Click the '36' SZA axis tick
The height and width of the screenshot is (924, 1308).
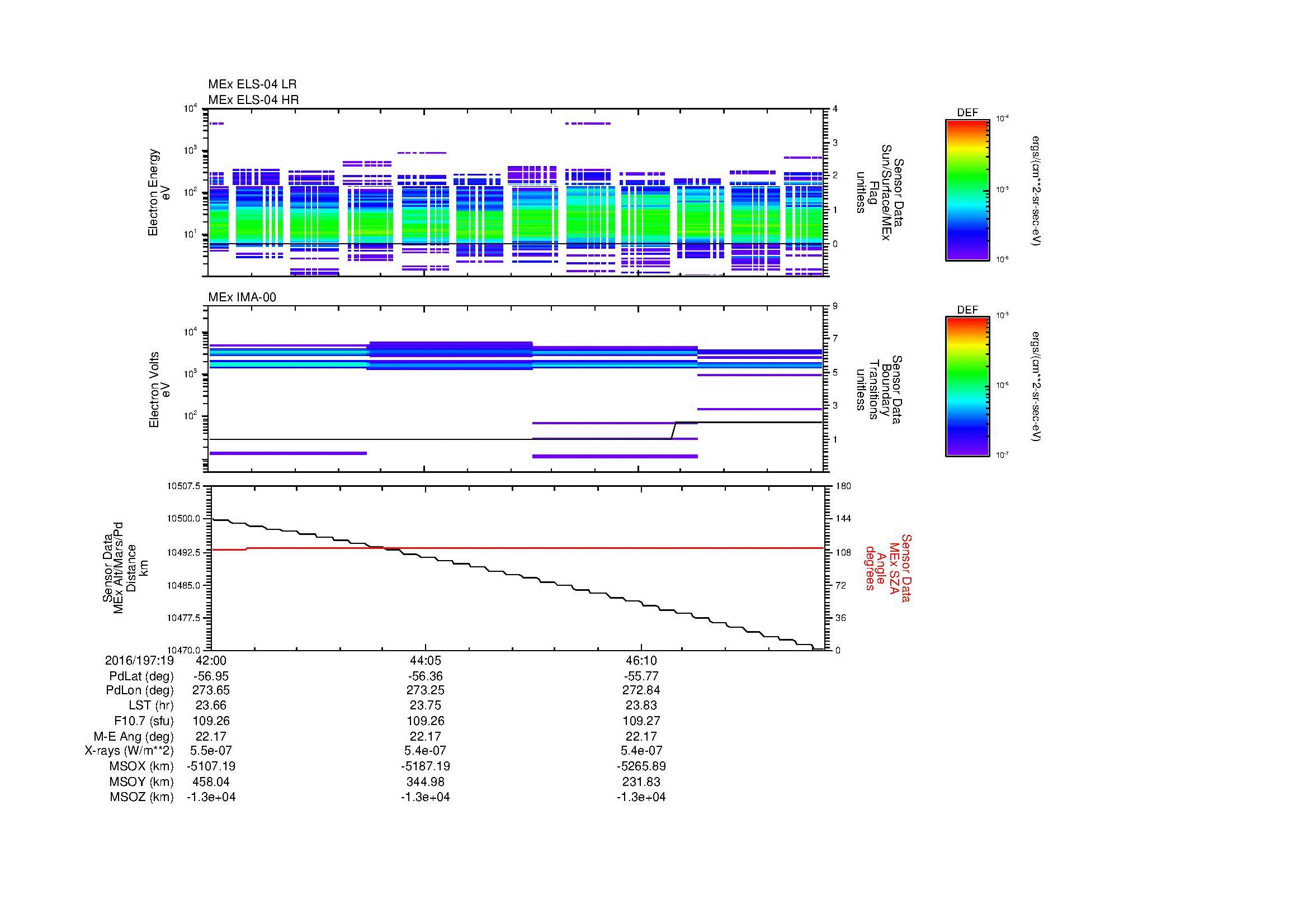tap(840, 618)
